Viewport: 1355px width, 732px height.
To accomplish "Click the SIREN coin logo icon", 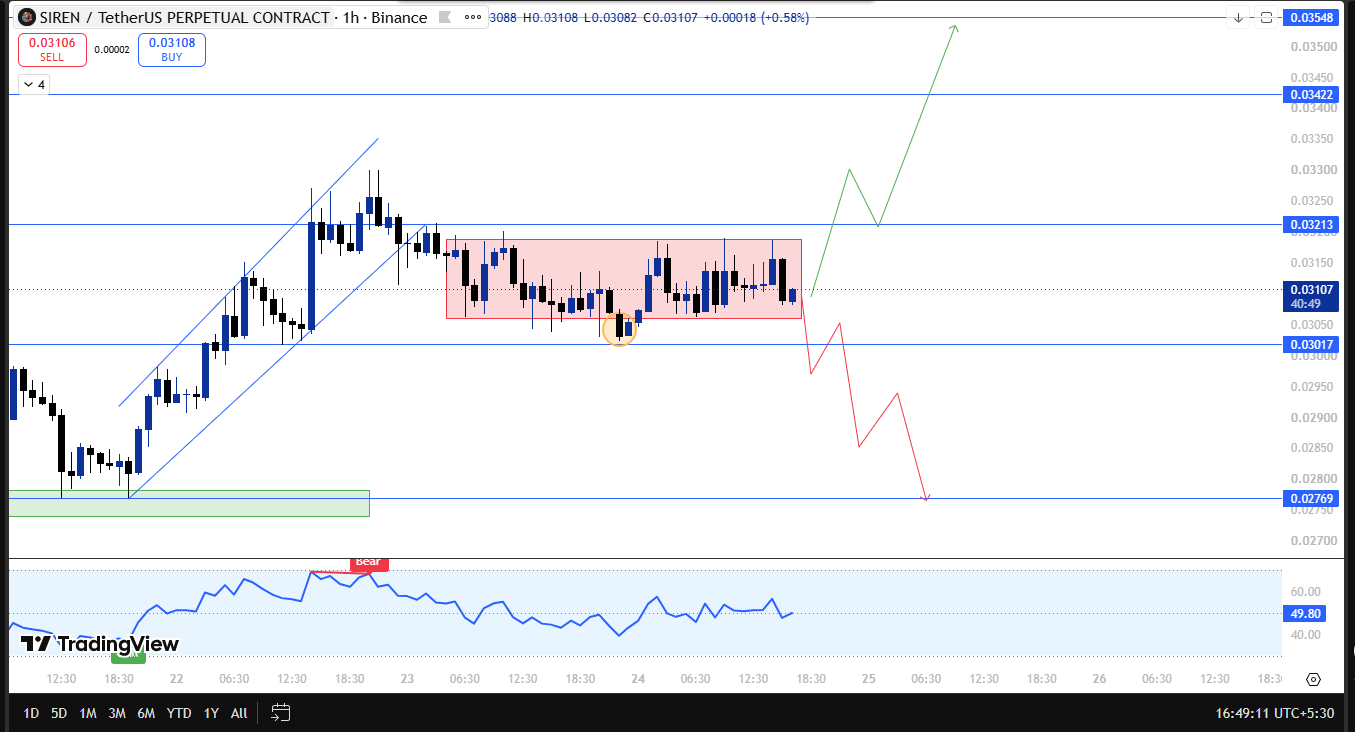I will coord(27,18).
